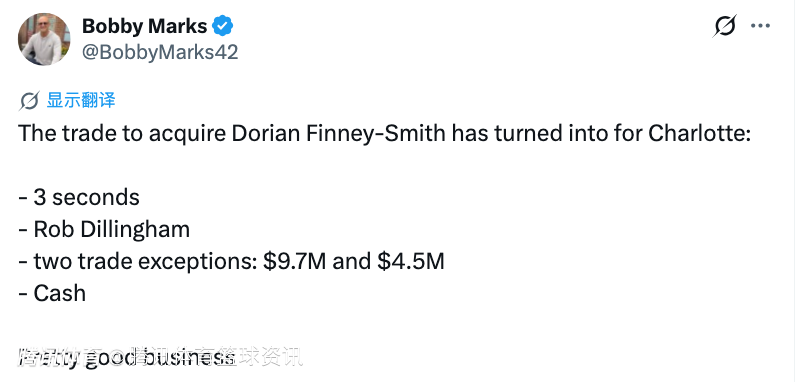Click the name Dorian Finney-Smith in the tweet

[x=340, y=134]
